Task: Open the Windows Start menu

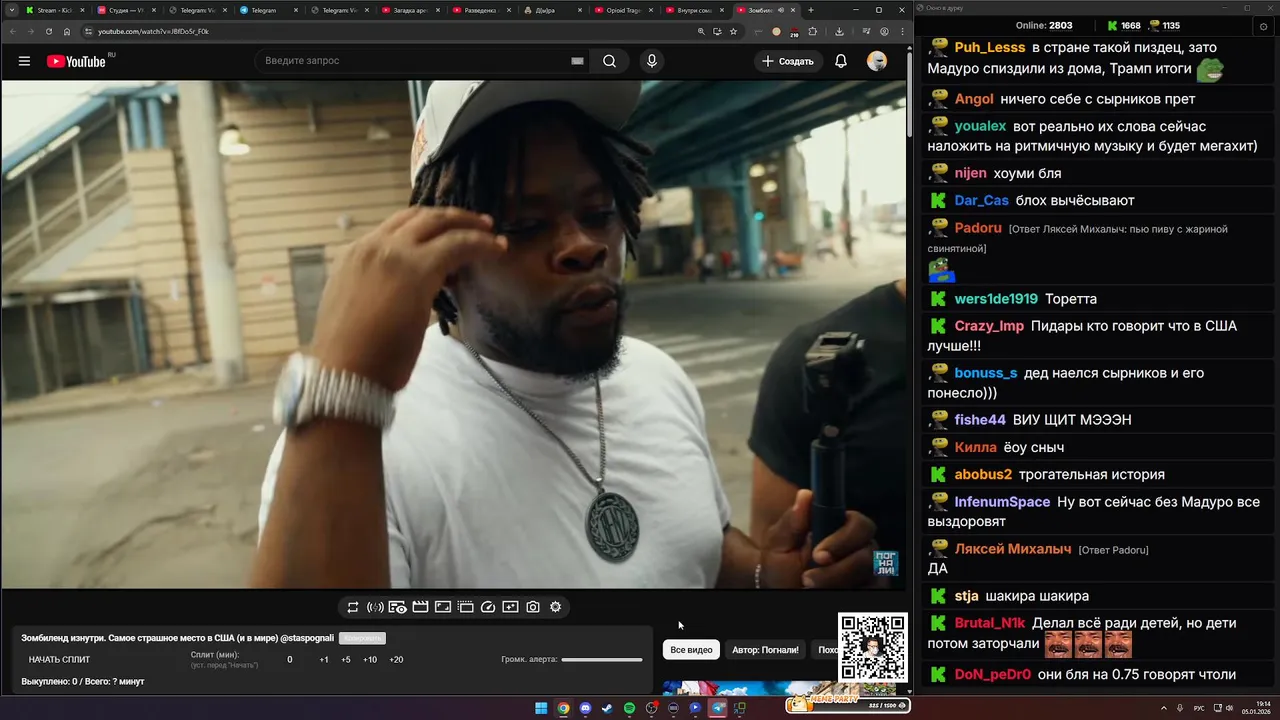Action: click(541, 708)
